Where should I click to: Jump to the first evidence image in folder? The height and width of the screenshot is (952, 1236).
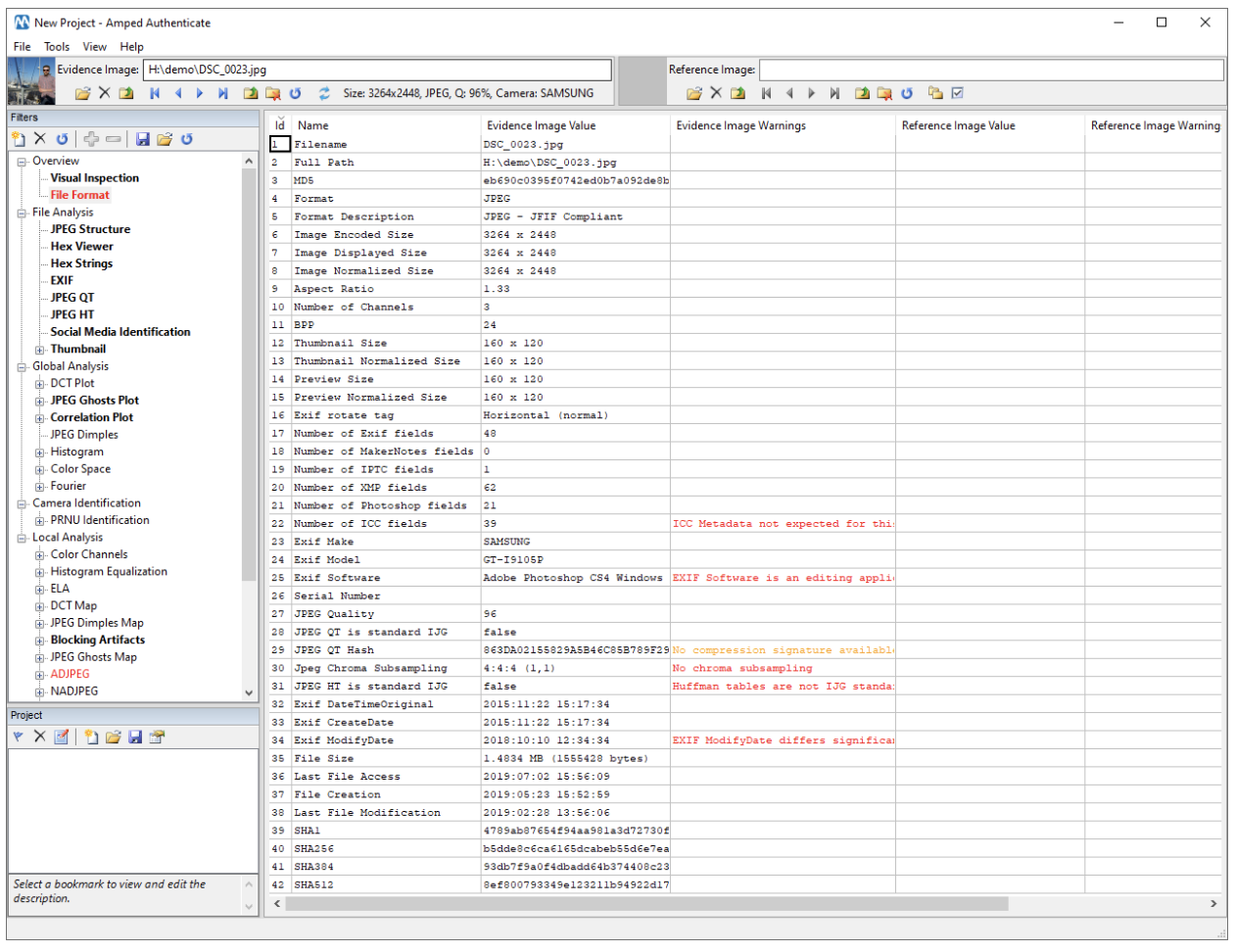click(x=155, y=93)
